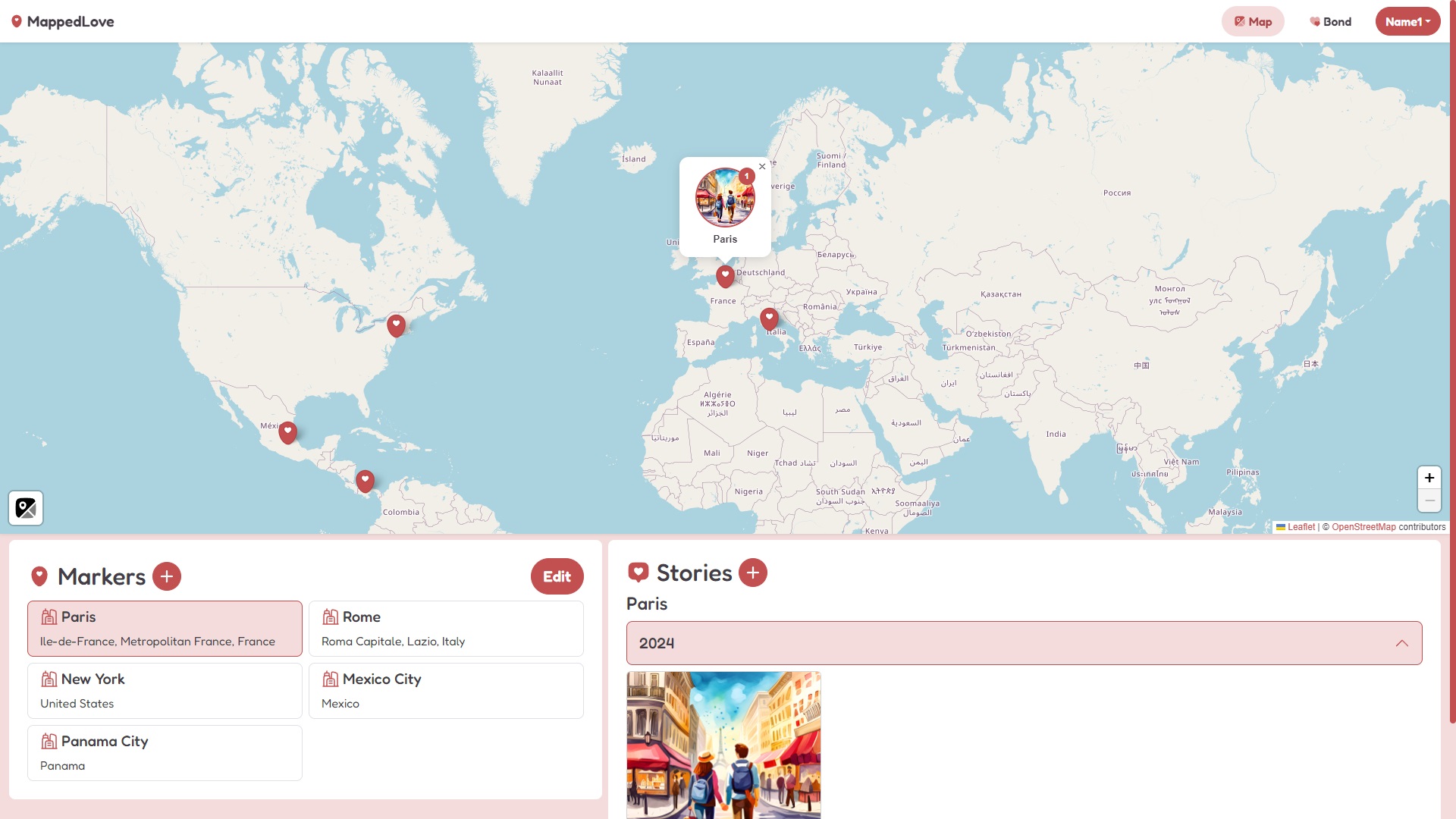Click the Stories heart icon
This screenshot has height=819, width=1456.
click(638, 572)
